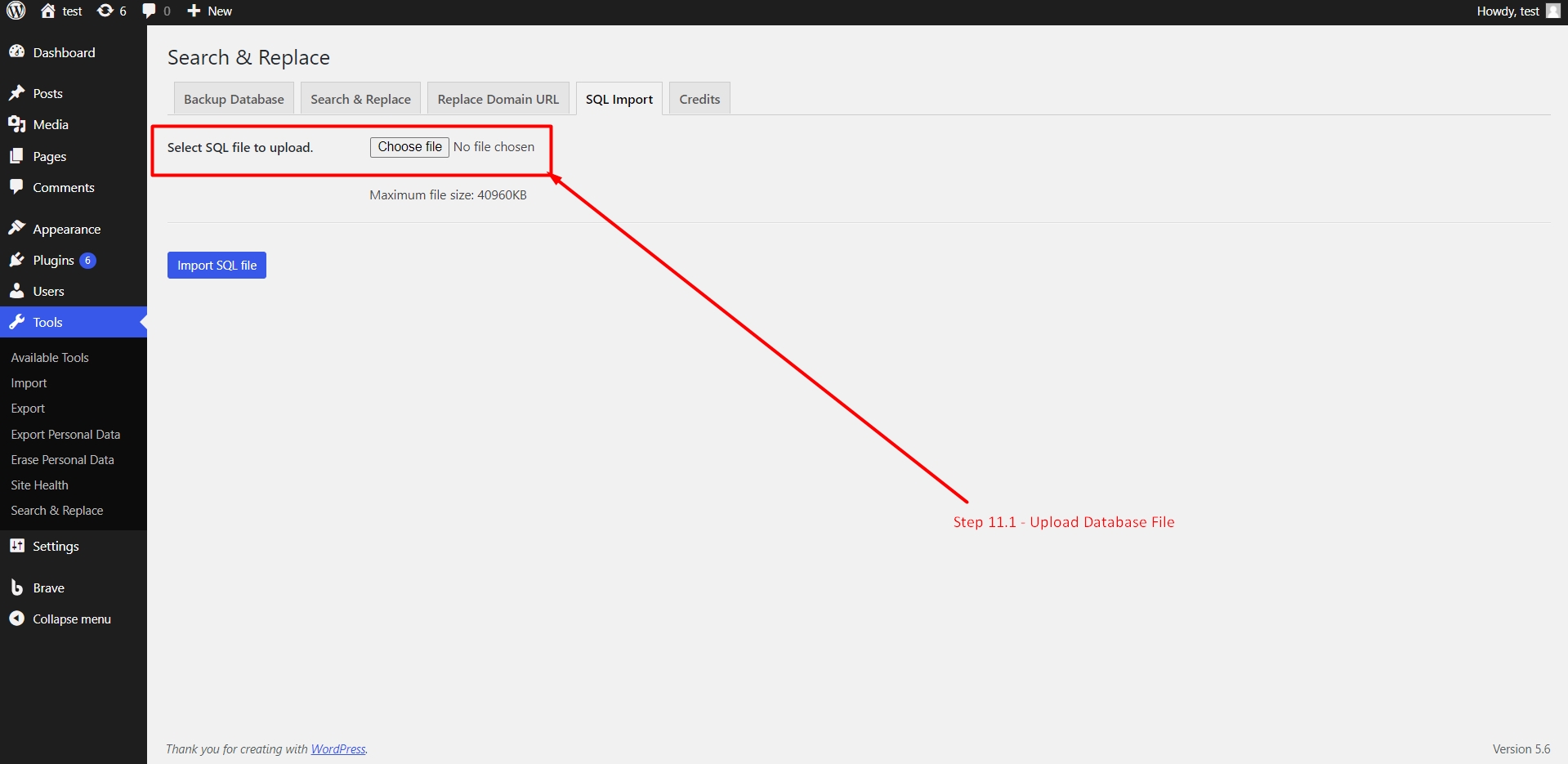
Task: Follow the WordPress footer link
Action: [338, 749]
